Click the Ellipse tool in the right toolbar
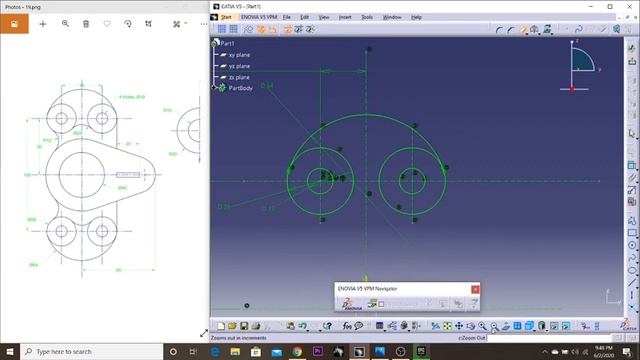640x360 pixels. click(632, 270)
